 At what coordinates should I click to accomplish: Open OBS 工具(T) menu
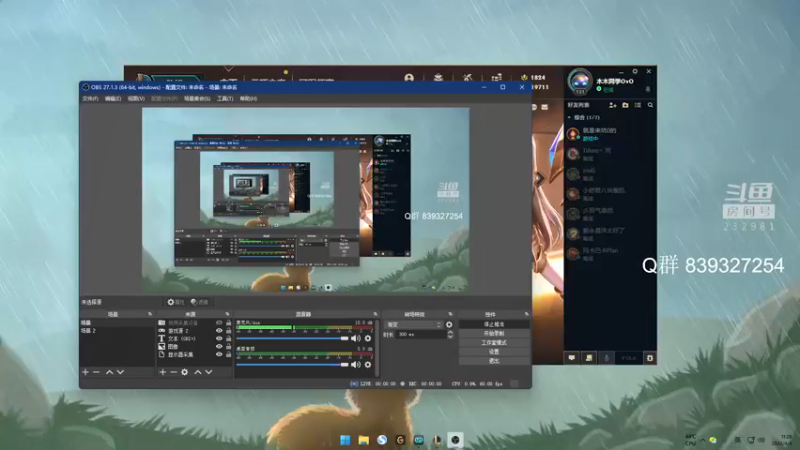coord(225,98)
